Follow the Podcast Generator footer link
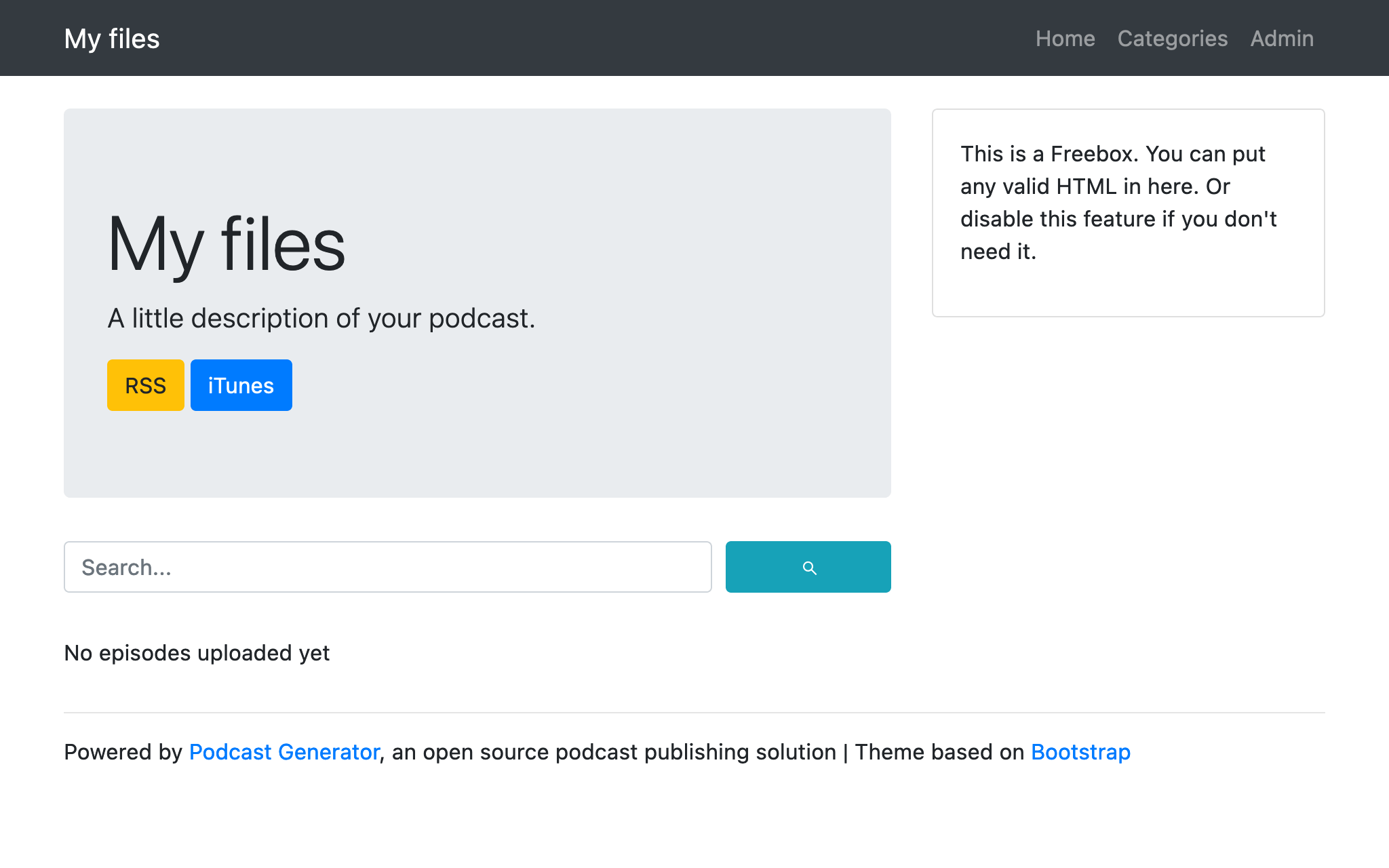This screenshot has width=1389, height=868. [x=283, y=752]
